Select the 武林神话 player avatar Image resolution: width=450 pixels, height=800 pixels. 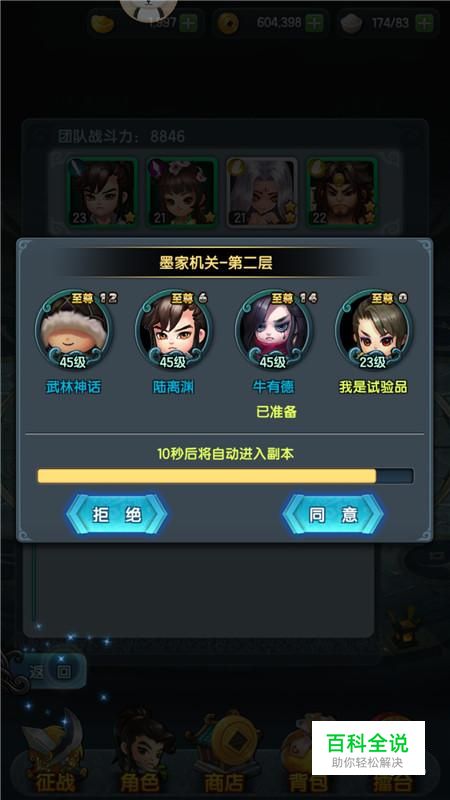pos(73,329)
